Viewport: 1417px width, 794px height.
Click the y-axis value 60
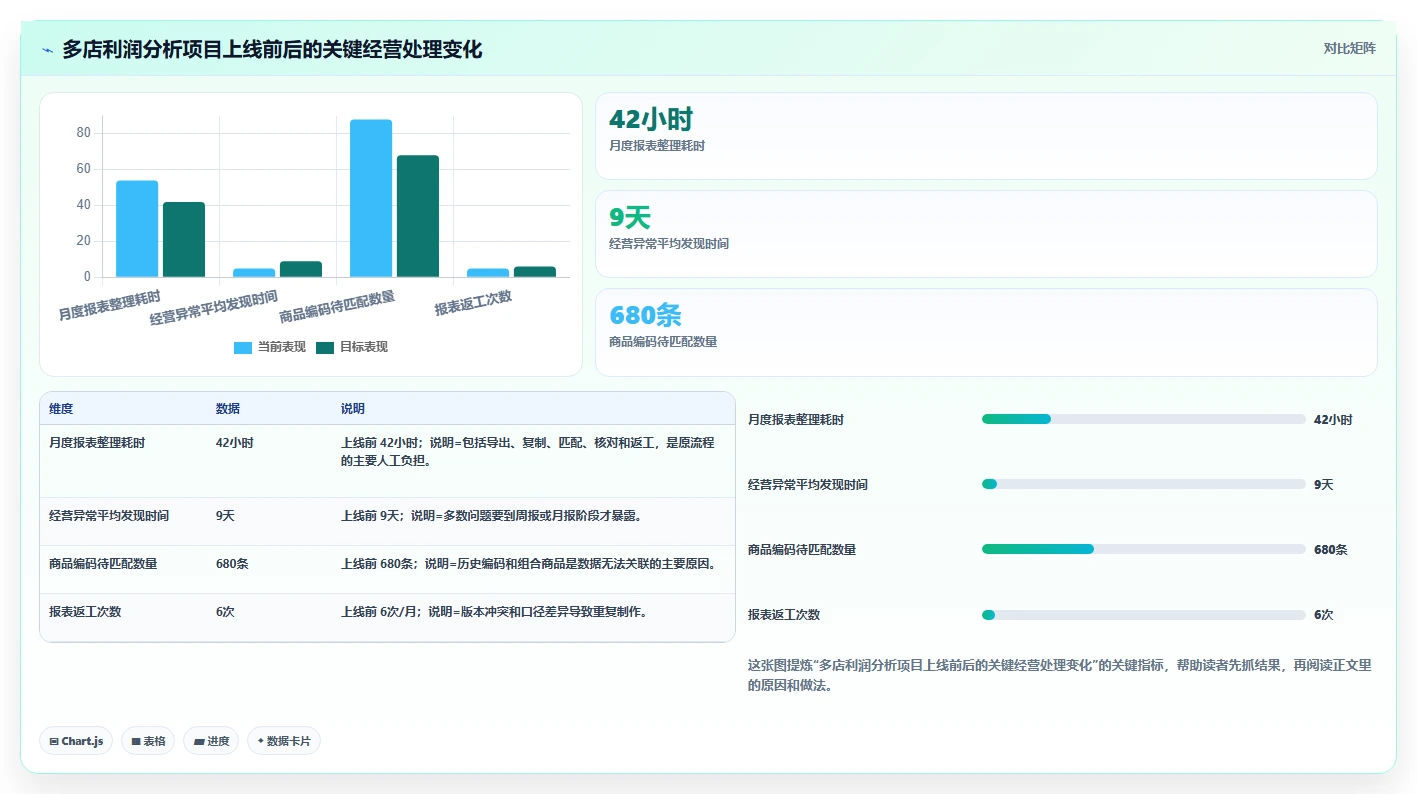click(83, 169)
